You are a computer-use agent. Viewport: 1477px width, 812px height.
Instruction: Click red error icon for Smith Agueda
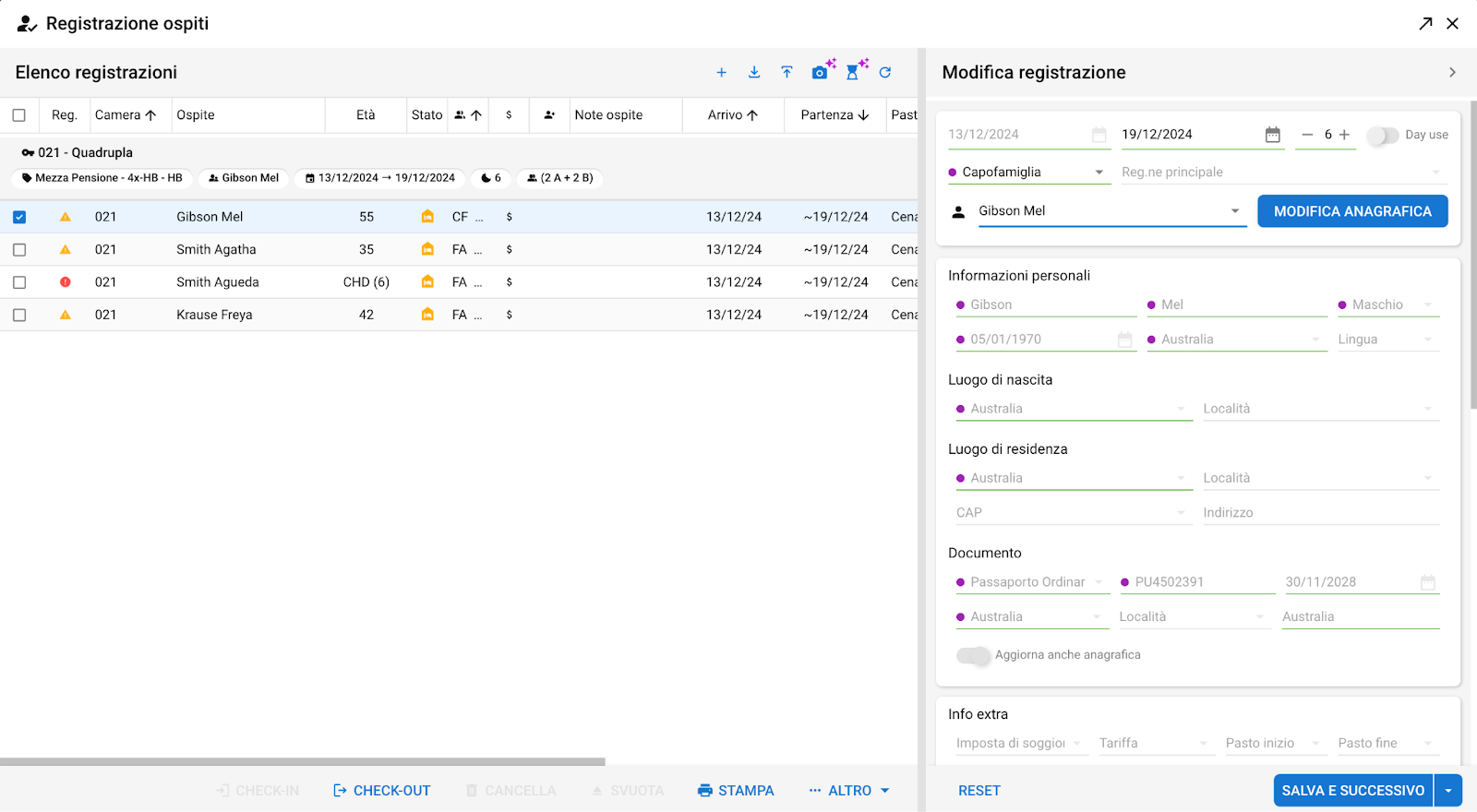click(66, 282)
